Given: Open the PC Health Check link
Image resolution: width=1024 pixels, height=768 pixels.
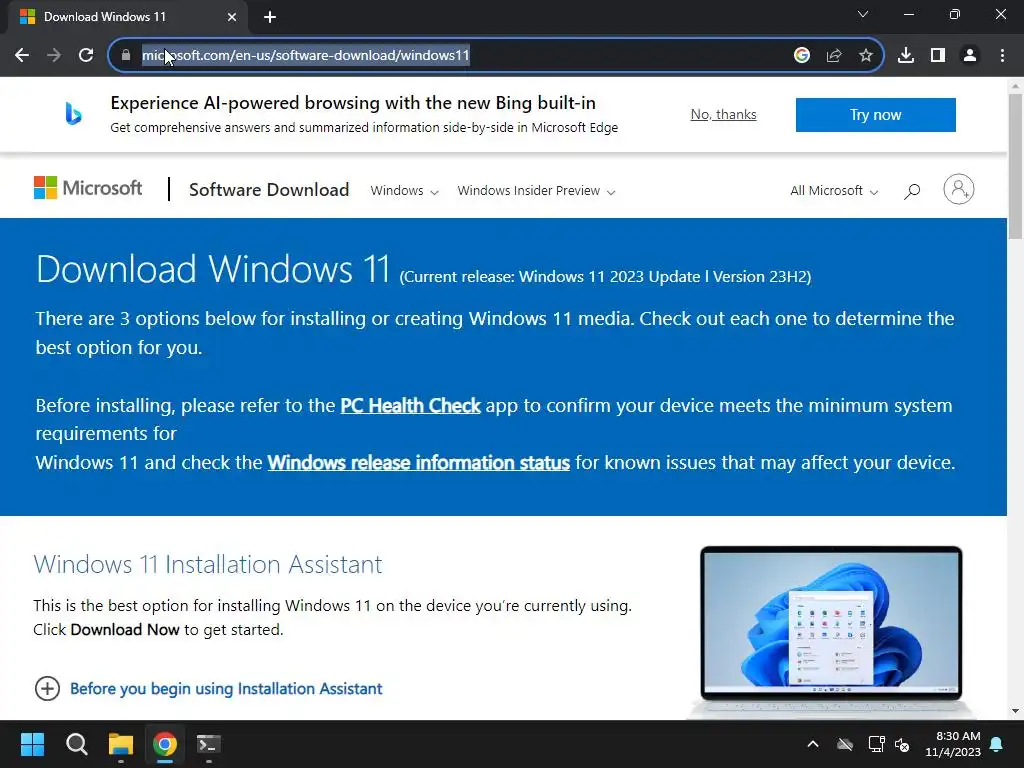Looking at the screenshot, I should [x=410, y=406].
